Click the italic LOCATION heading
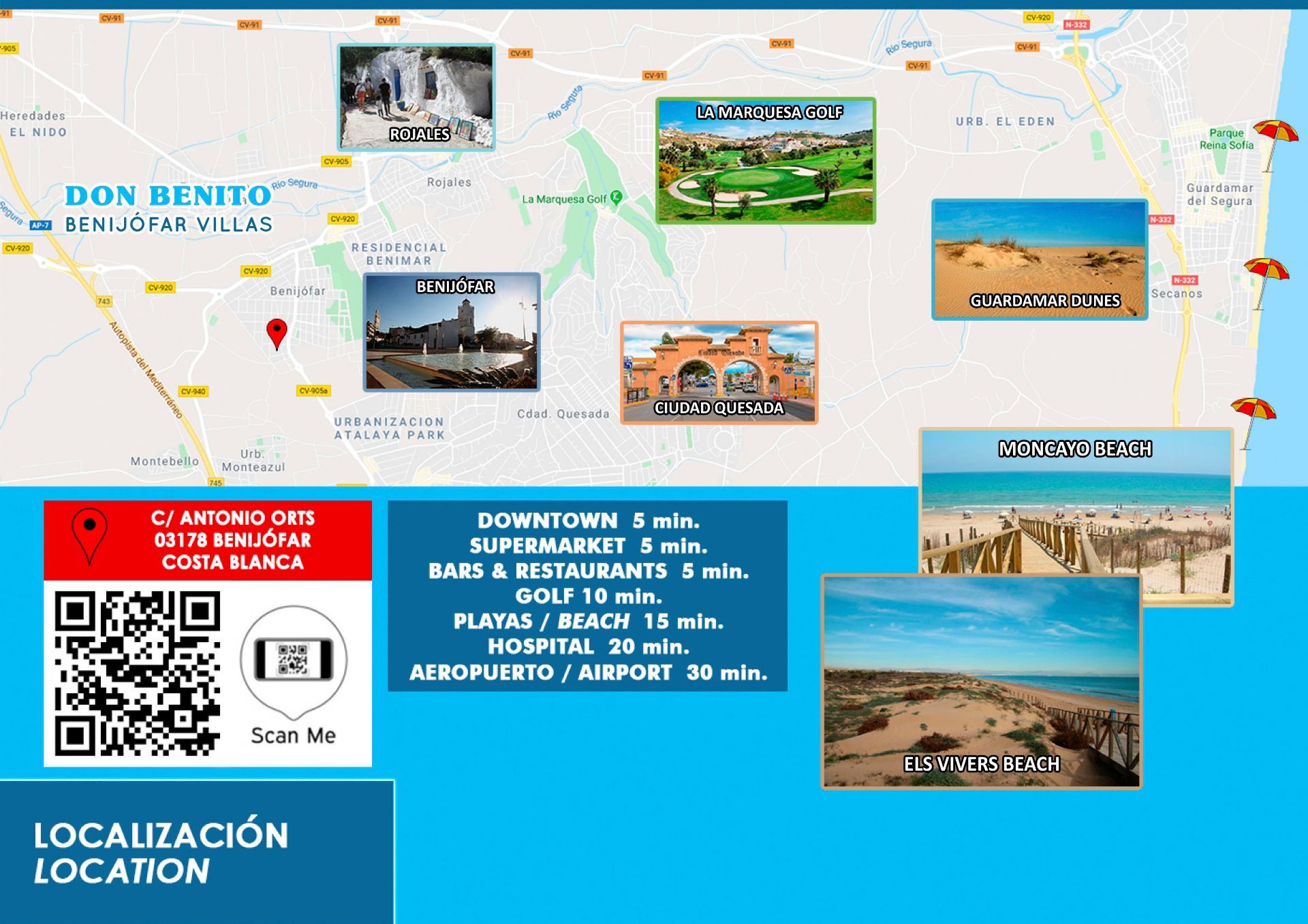Screen dimensions: 1308x924 coord(122,871)
